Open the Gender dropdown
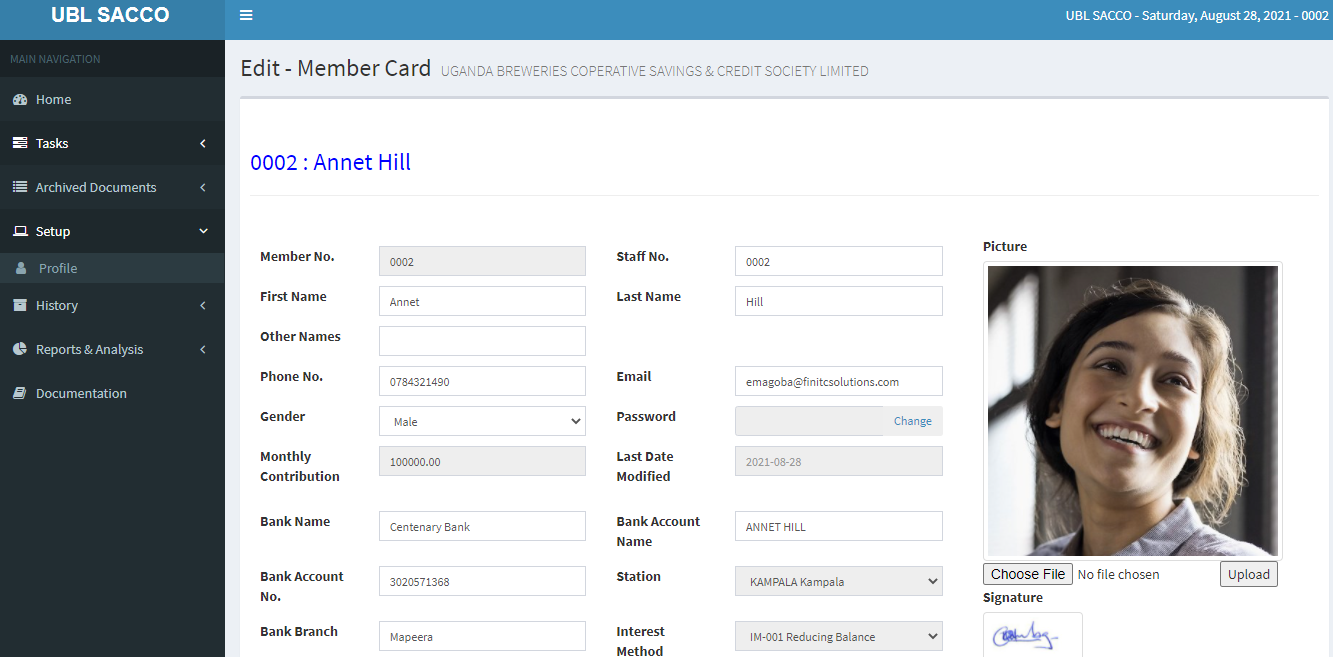Screen dimensions: 1333x657 (482, 422)
